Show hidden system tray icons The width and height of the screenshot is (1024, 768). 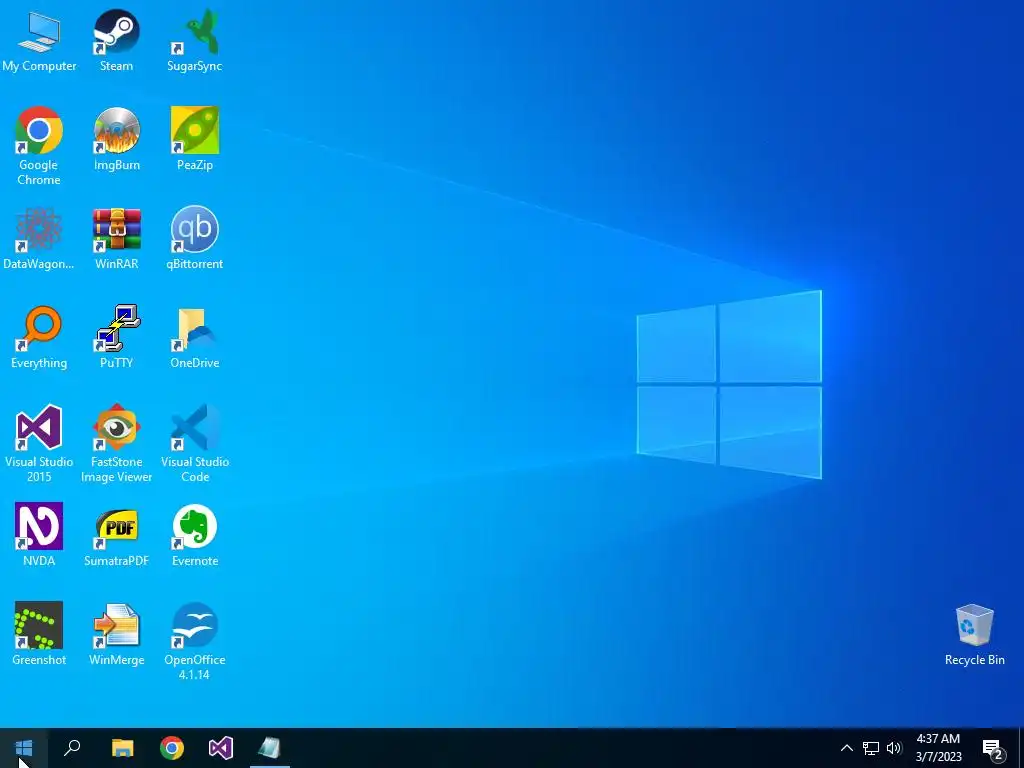click(x=846, y=748)
